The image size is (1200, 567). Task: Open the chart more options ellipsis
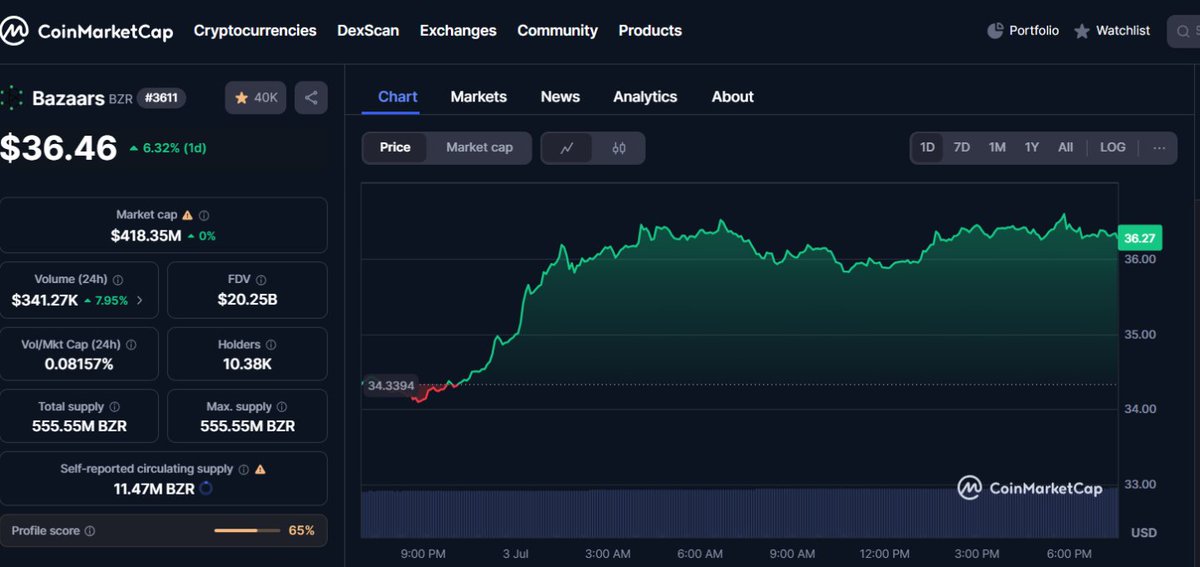1159,147
